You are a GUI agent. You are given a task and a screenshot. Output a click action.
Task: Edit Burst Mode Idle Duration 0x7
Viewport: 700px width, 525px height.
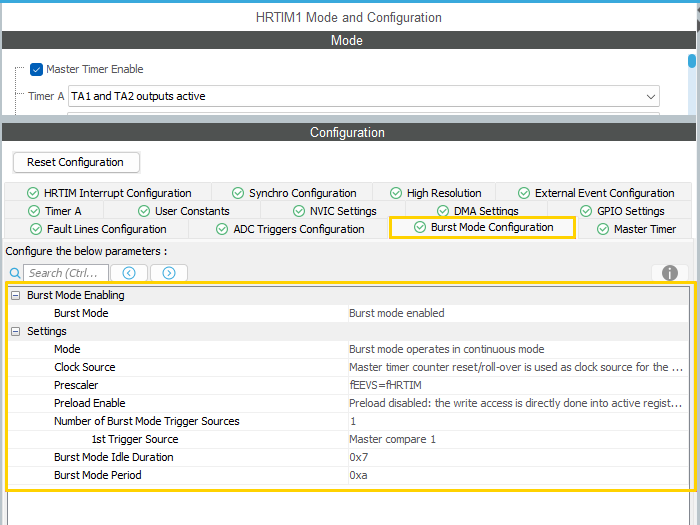518,457
